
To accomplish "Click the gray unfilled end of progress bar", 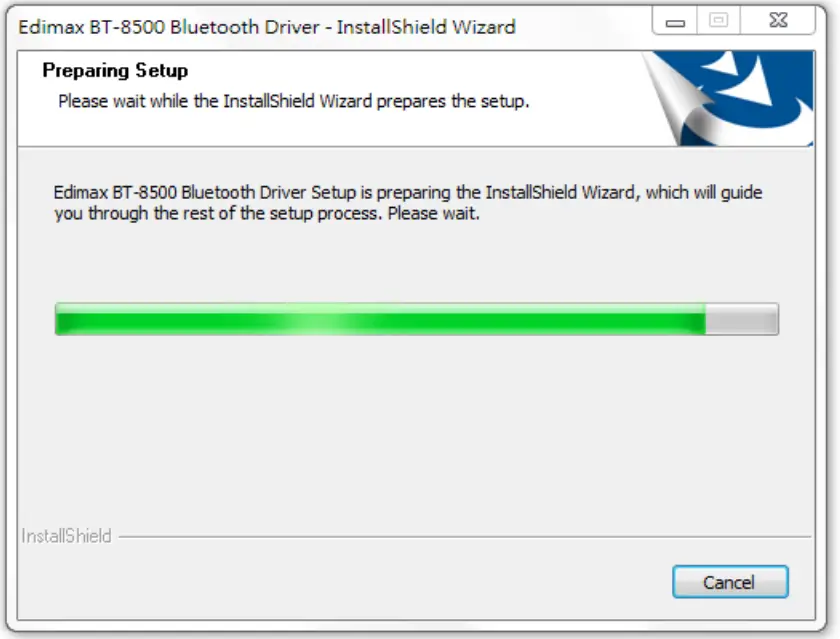I will tap(741, 319).
